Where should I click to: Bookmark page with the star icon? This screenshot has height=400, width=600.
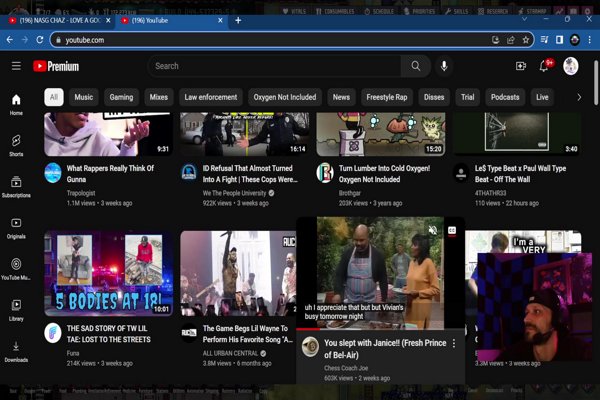[x=526, y=40]
